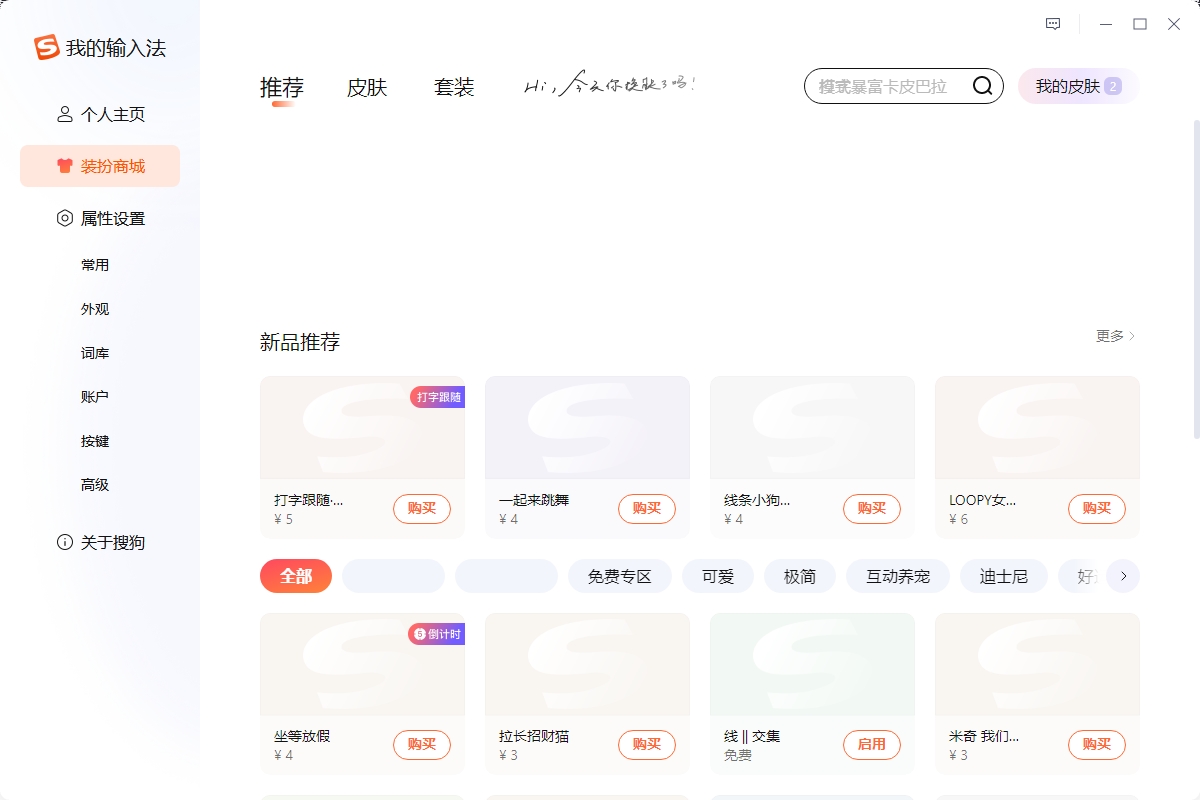Buy 线条小狗 skin
1200x800 pixels.
(x=872, y=508)
